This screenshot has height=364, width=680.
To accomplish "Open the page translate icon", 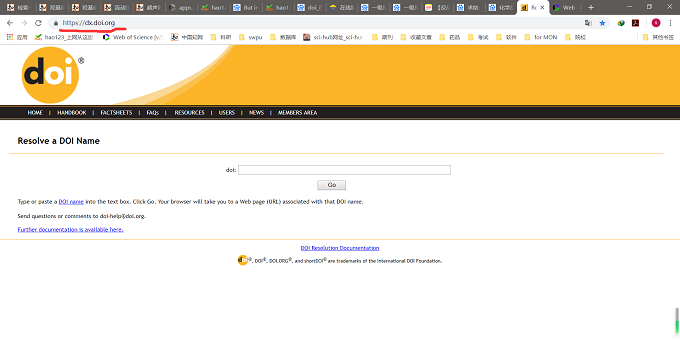I will tap(588, 23).
